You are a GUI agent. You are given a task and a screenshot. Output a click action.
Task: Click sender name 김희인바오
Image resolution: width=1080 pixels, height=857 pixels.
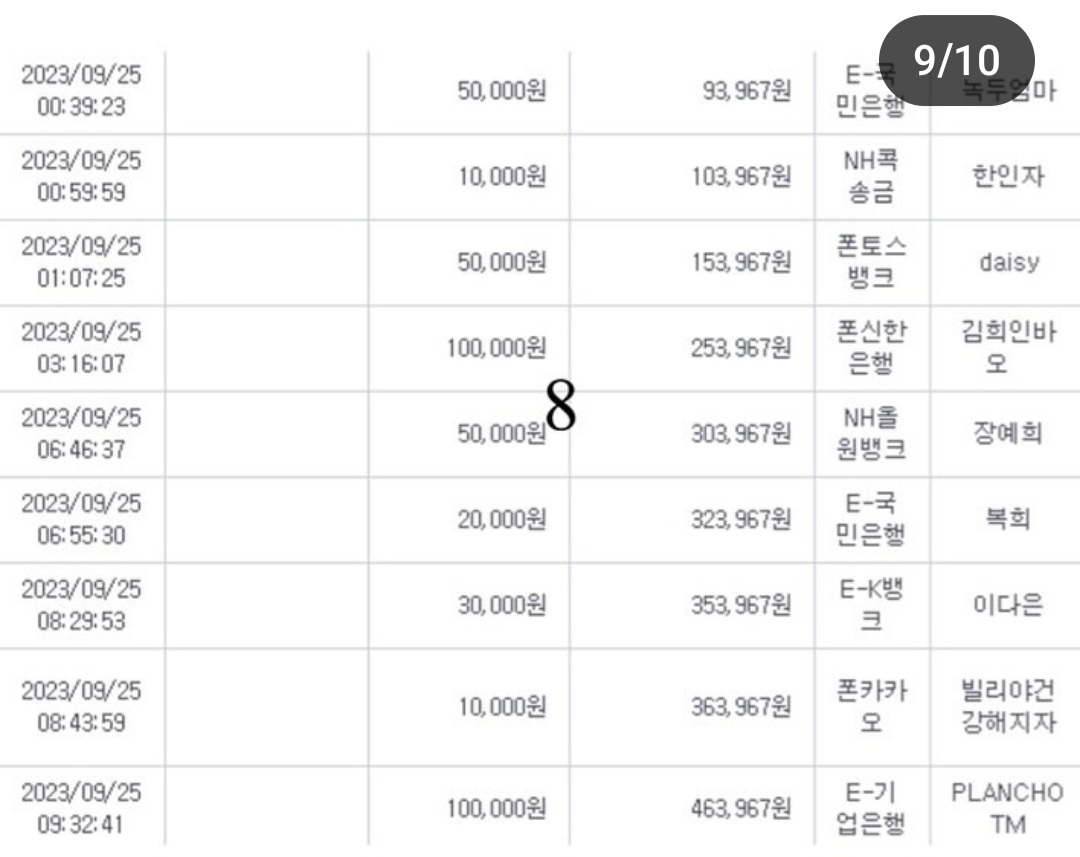pos(1008,348)
